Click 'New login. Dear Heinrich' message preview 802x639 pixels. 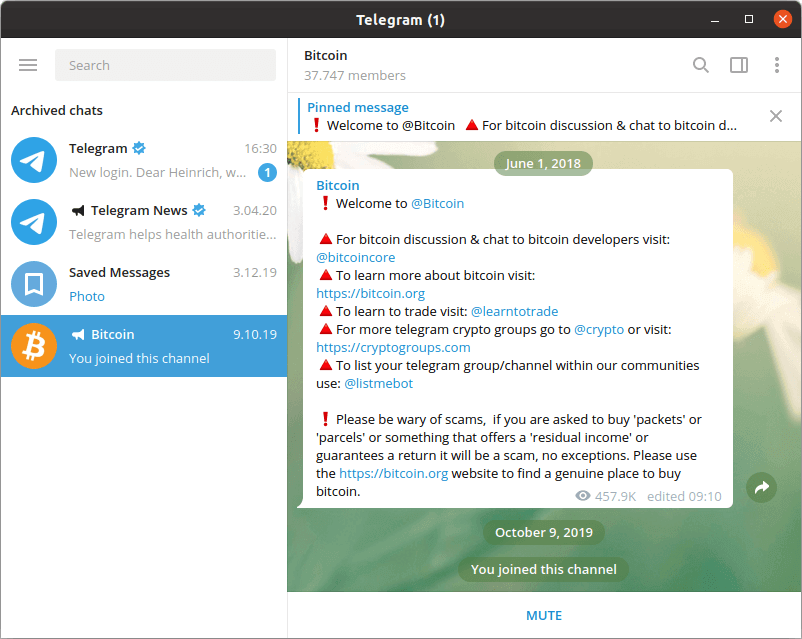point(158,172)
